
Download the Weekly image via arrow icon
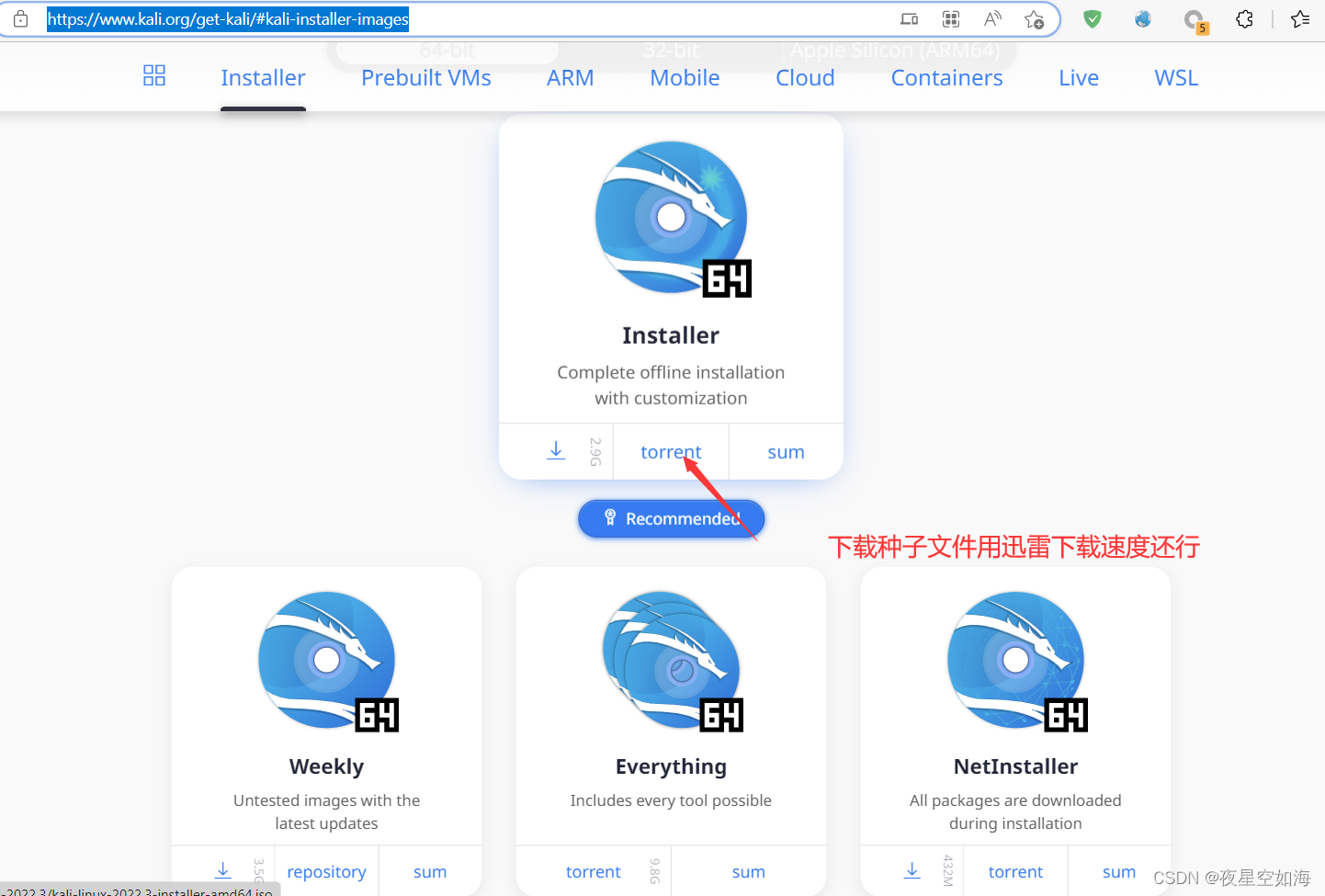[222, 869]
